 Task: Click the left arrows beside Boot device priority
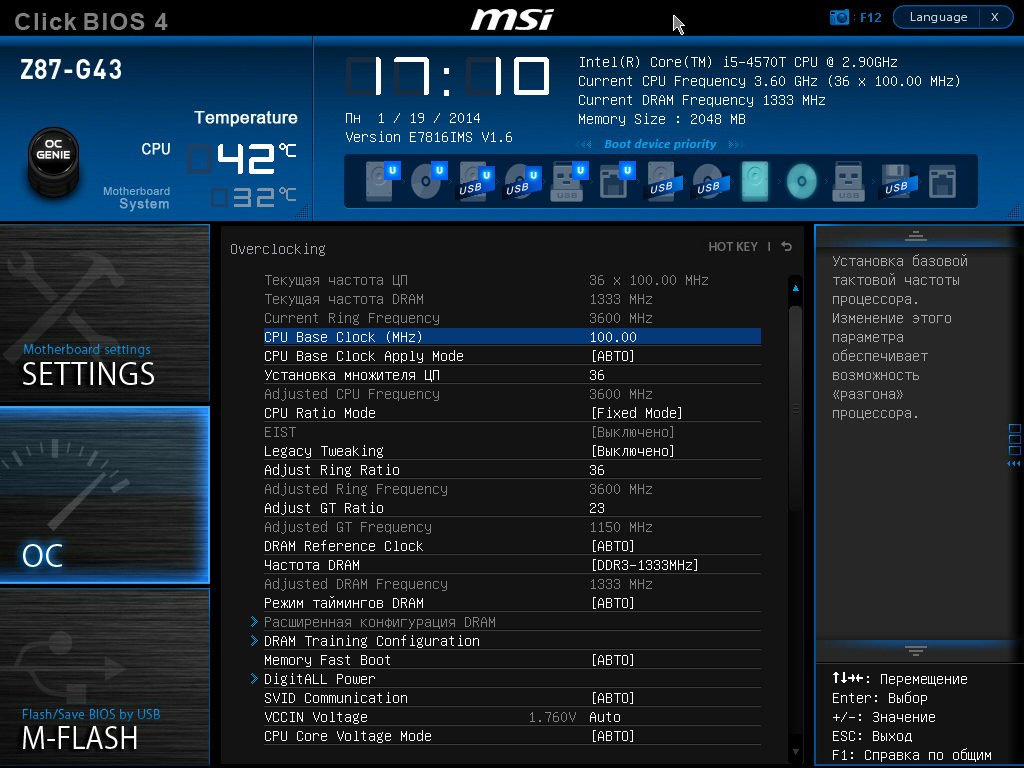[583, 144]
